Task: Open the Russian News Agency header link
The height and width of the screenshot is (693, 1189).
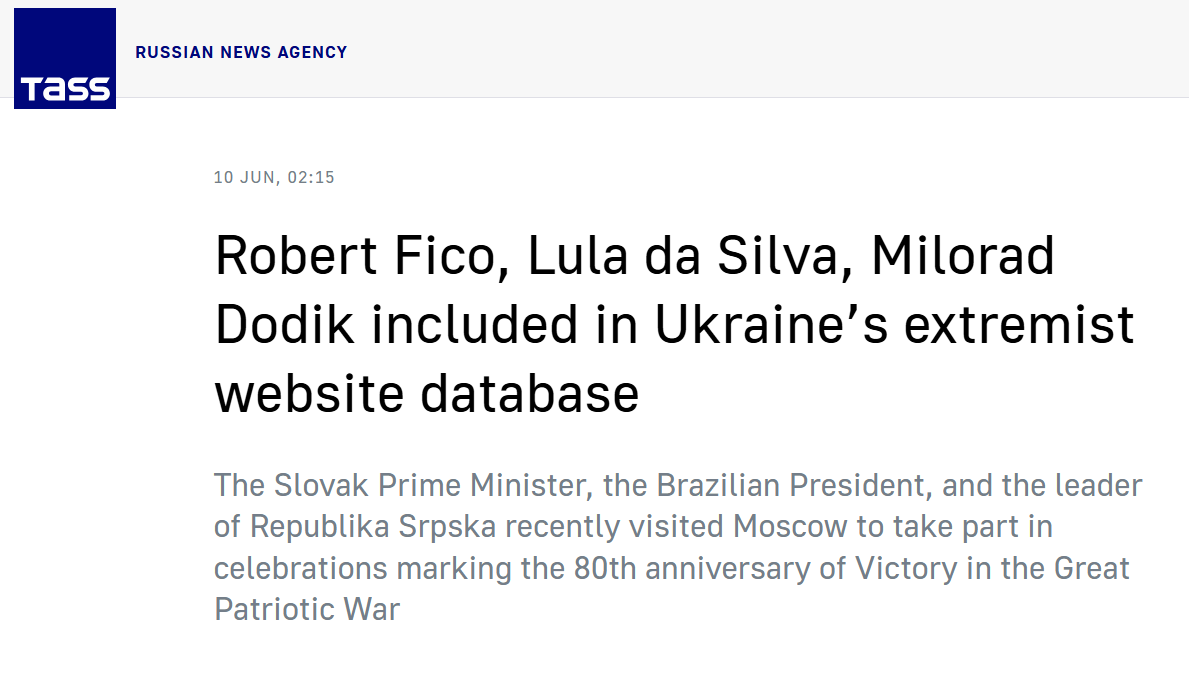Action: pos(241,52)
